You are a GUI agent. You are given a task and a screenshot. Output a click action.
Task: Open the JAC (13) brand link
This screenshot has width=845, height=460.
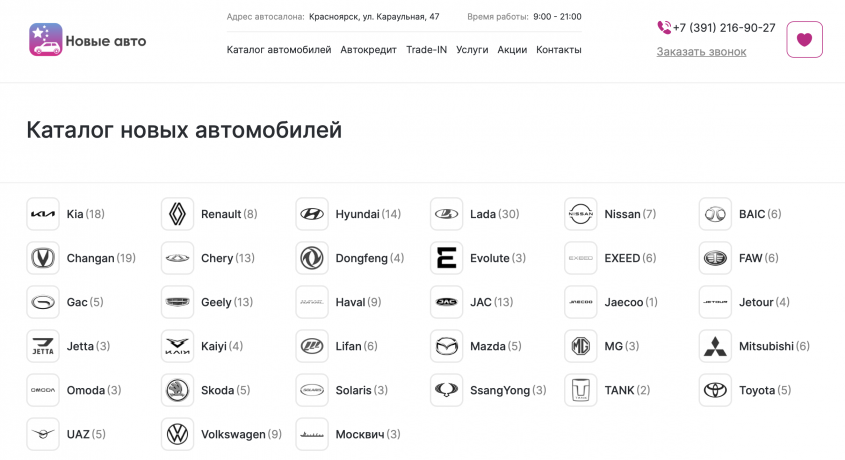click(x=491, y=302)
